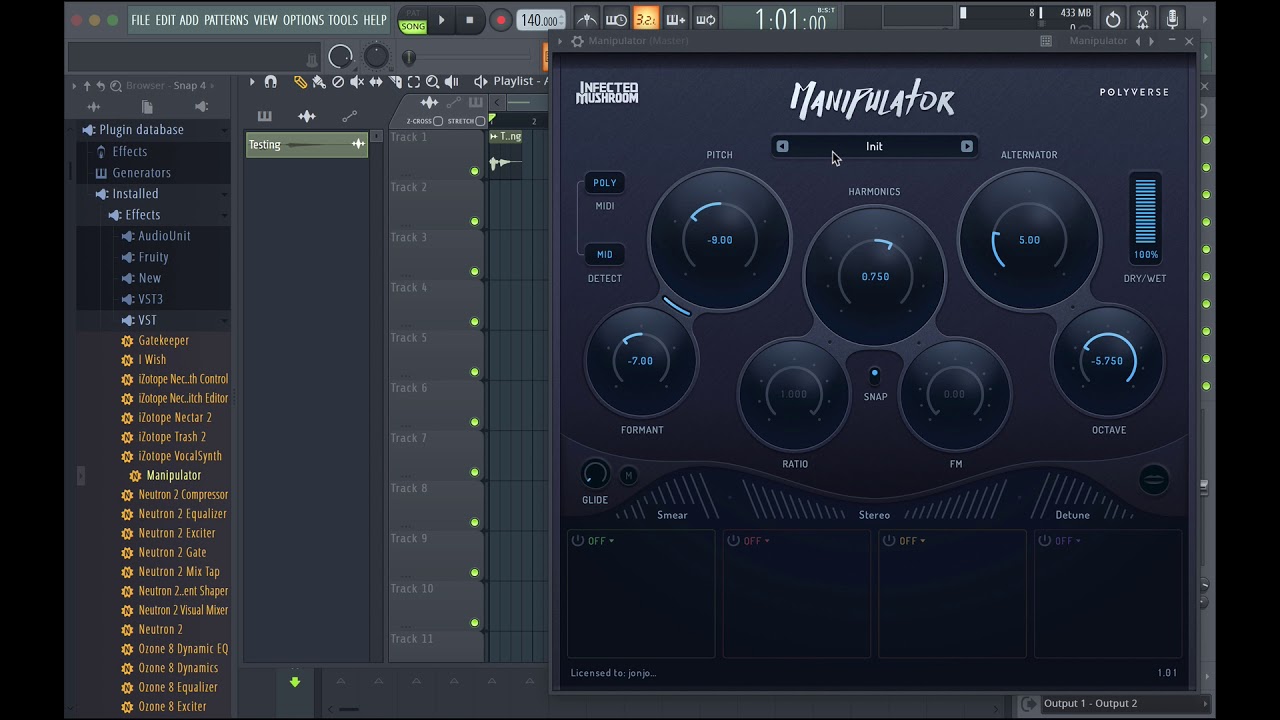Start playback with the play button
The height and width of the screenshot is (720, 1280).
[x=441, y=20]
